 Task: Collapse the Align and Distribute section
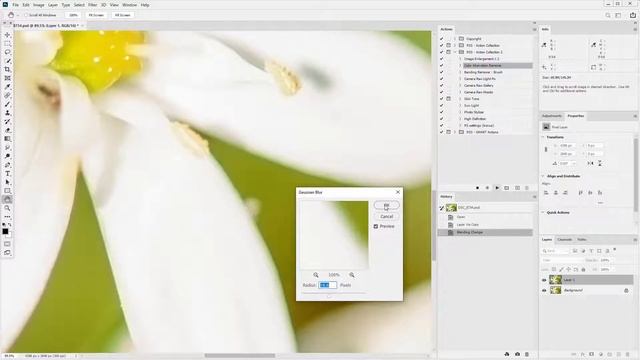tap(543, 176)
